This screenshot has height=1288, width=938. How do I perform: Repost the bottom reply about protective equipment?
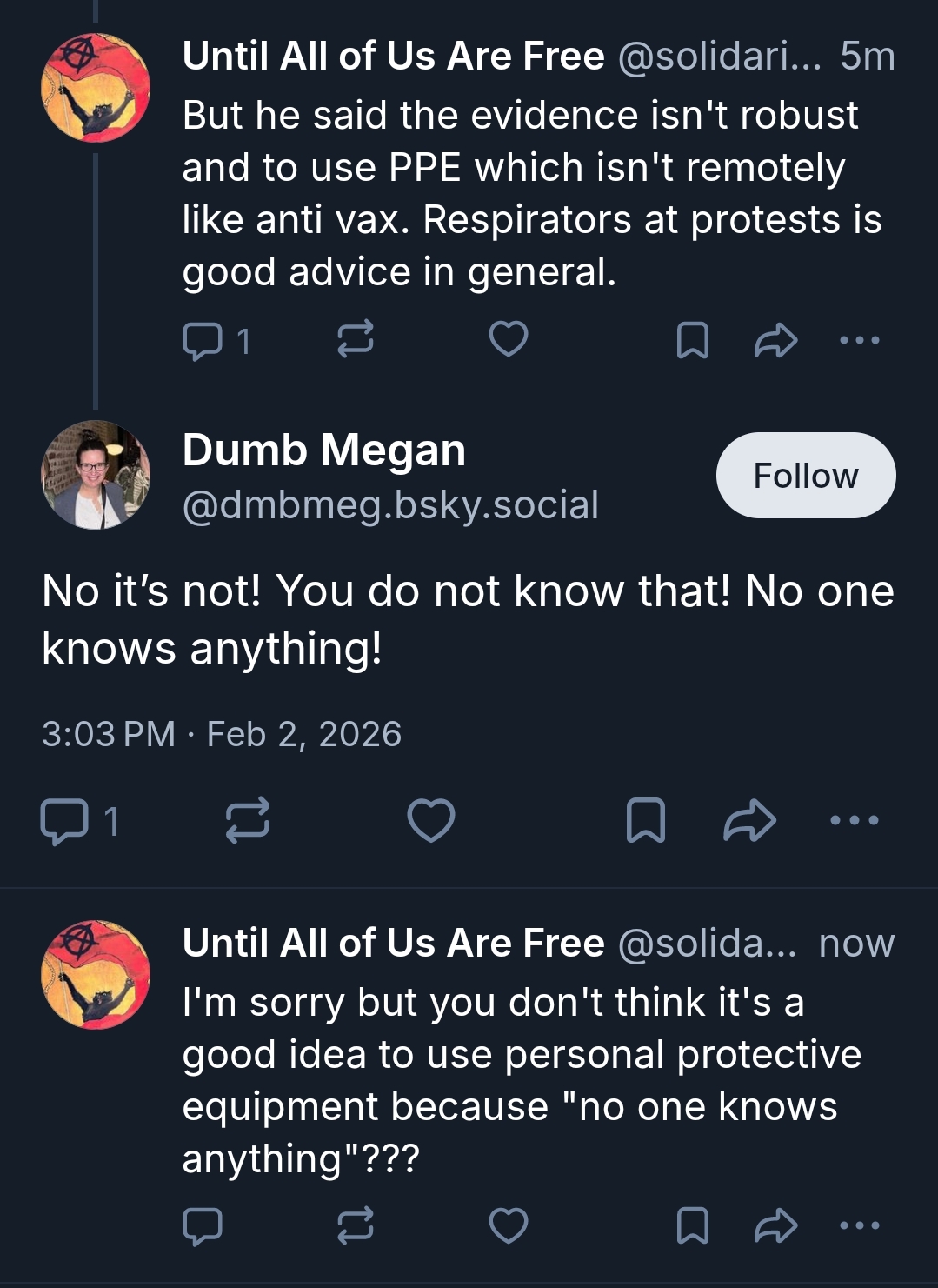pos(355,1226)
